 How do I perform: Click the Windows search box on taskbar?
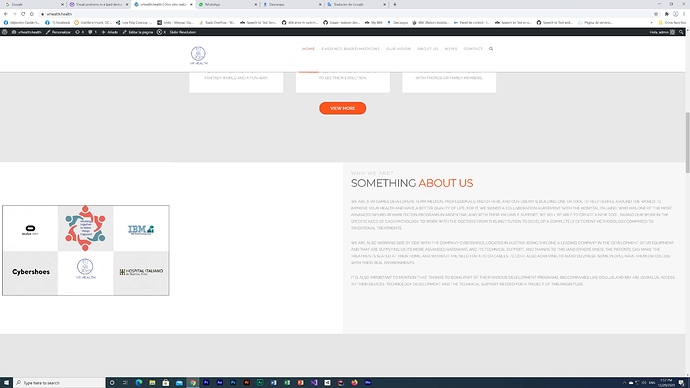[x=59, y=383]
